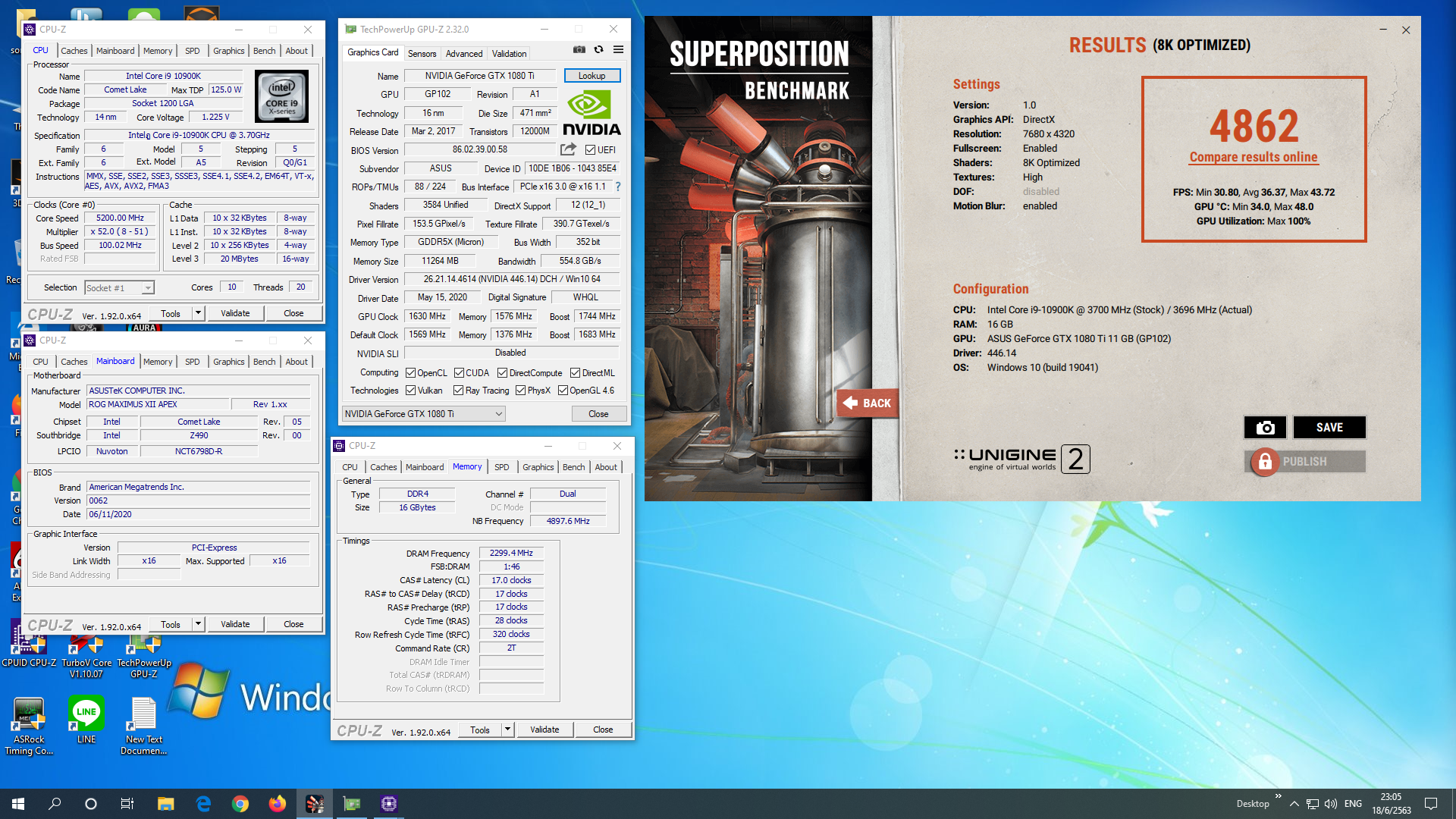Toggle the CUDA checkbox
The height and width of the screenshot is (819, 1456).
point(459,373)
